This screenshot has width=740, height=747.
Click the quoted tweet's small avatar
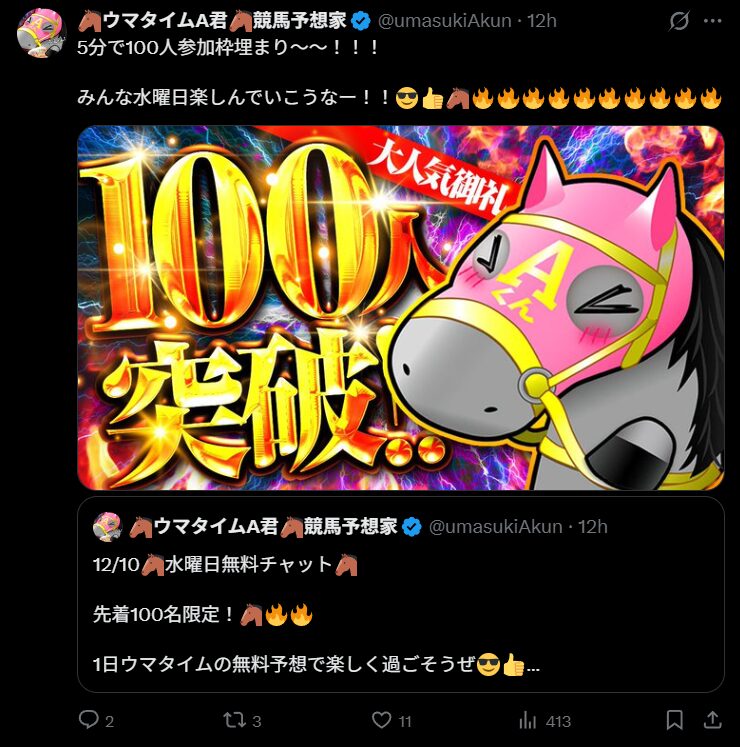[108, 527]
